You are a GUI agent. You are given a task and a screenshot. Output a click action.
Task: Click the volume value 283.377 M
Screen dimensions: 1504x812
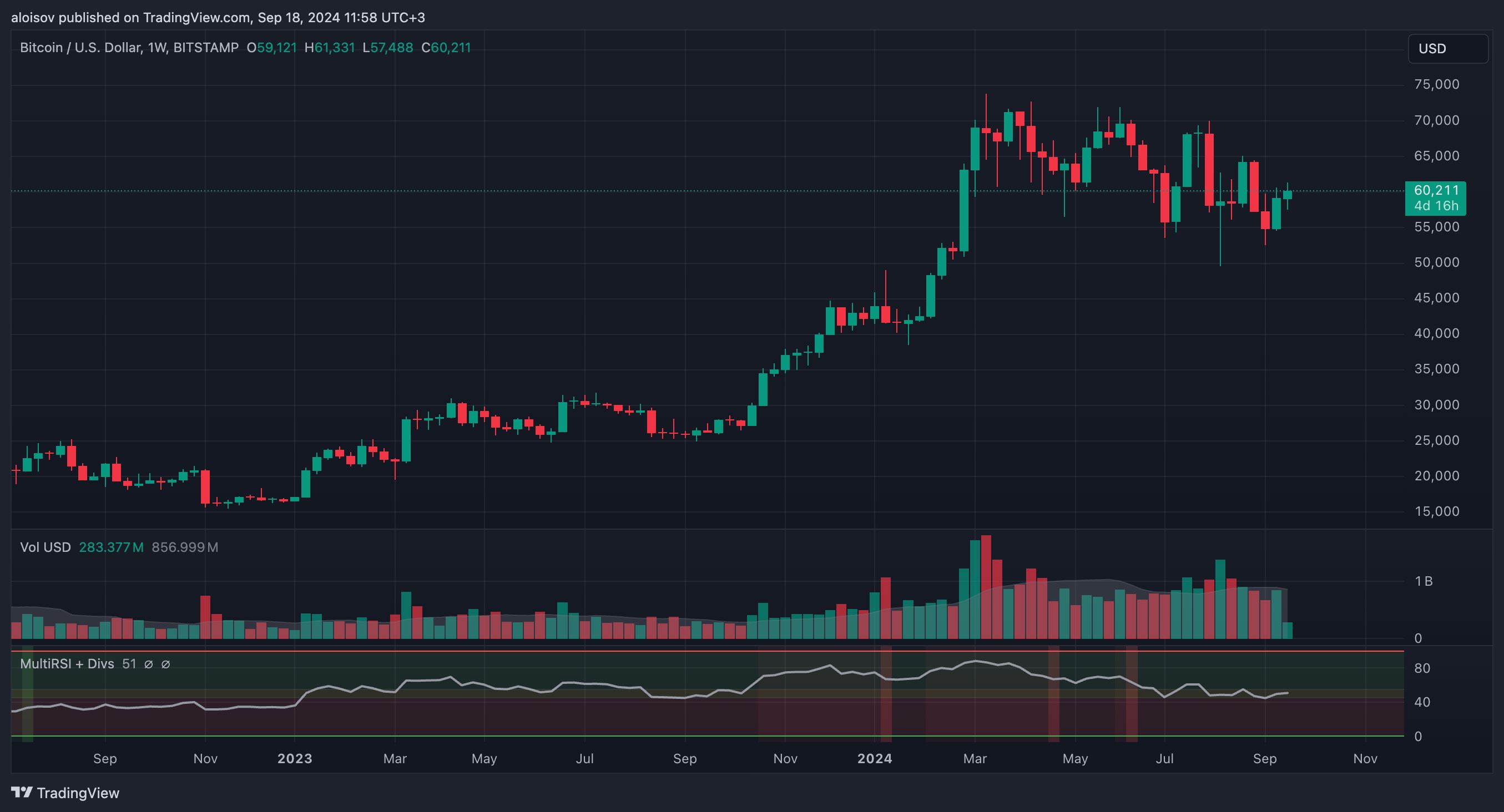tap(111, 547)
